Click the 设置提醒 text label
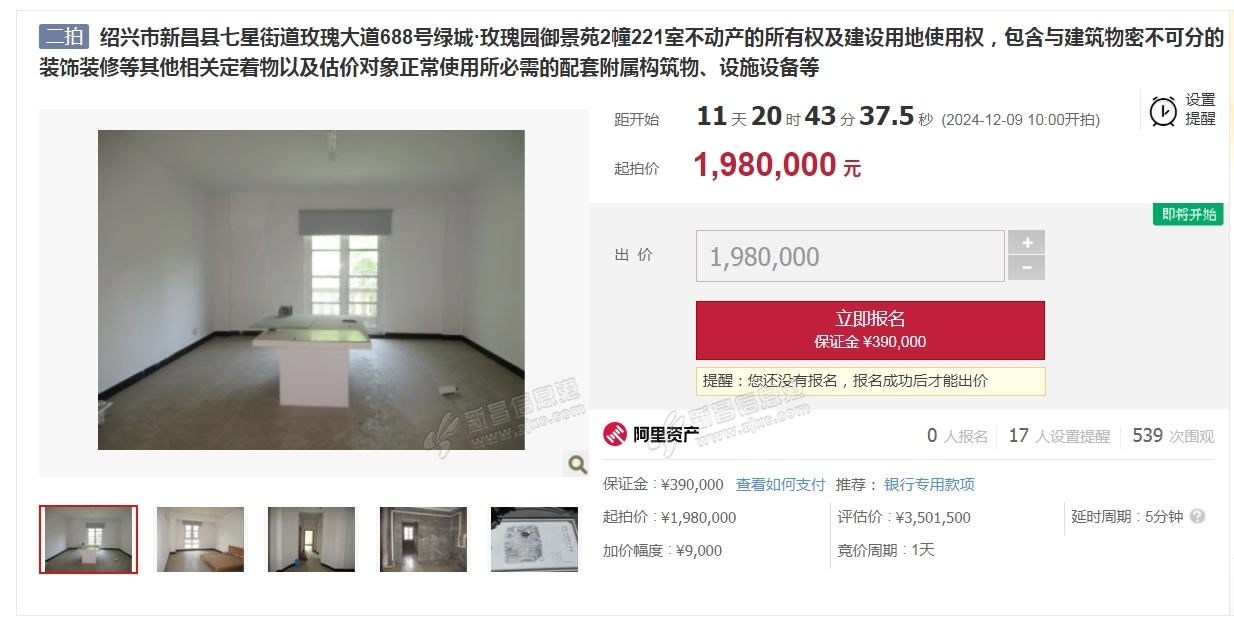 pyautogui.click(x=1201, y=109)
